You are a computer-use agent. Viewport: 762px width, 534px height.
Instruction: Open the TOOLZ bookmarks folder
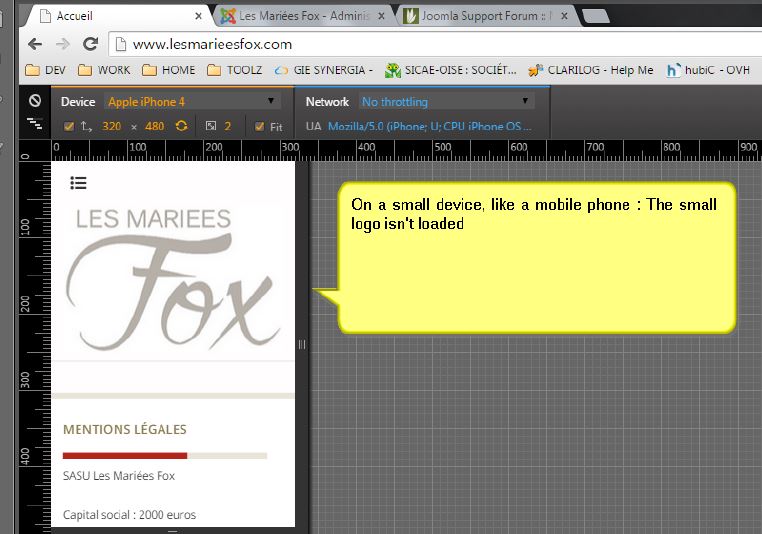(x=235, y=70)
